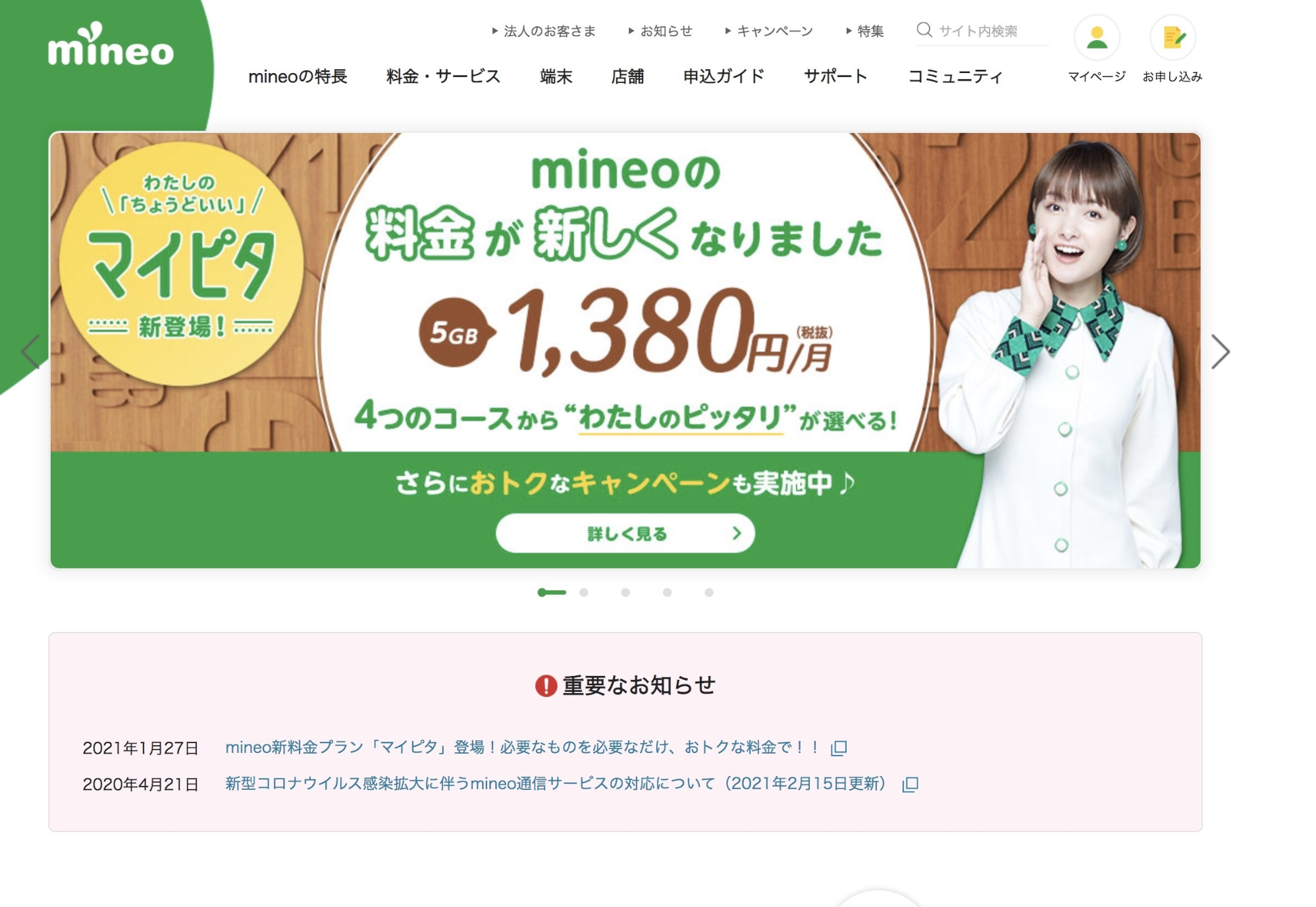Expand the 法人のお客さま link
The width and height of the screenshot is (1316, 907).
[544, 31]
